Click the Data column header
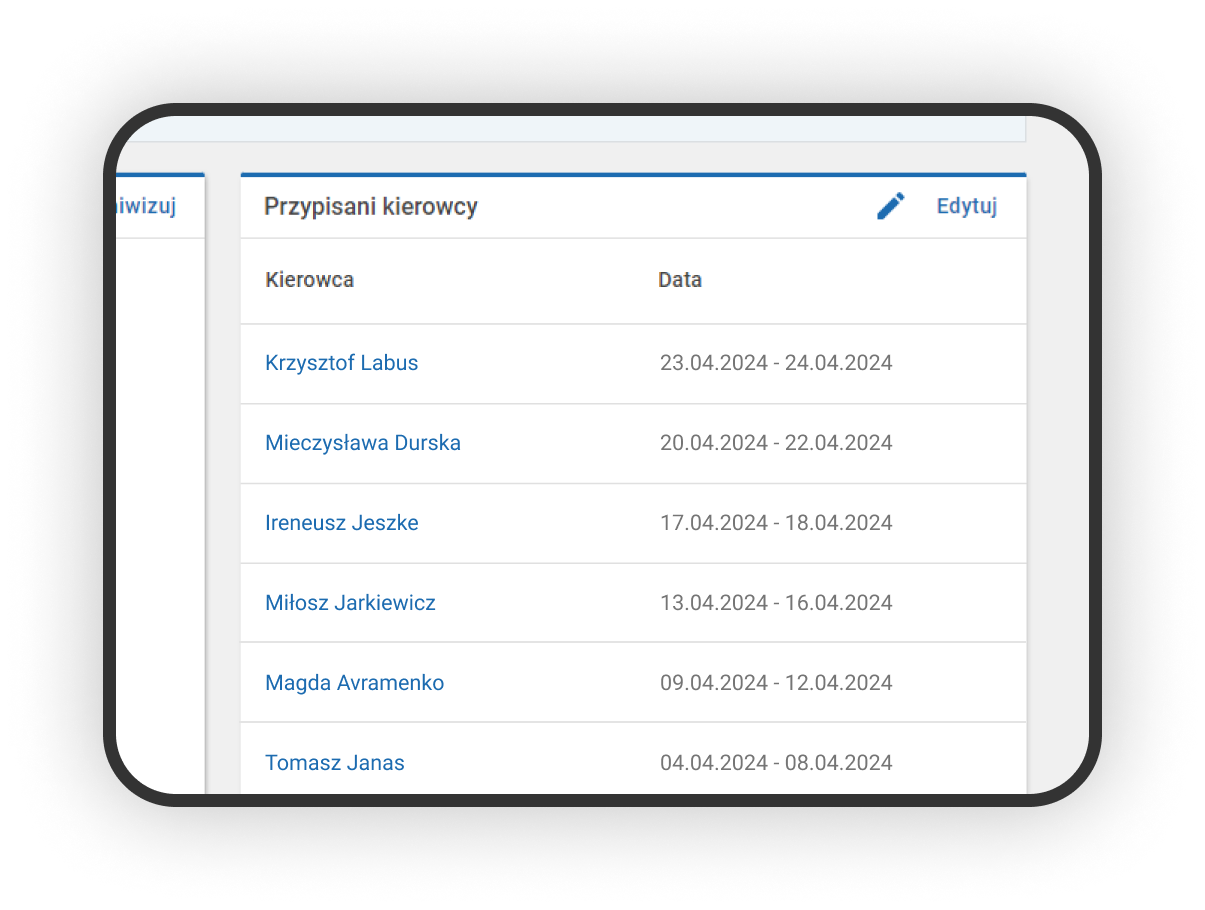 680,280
